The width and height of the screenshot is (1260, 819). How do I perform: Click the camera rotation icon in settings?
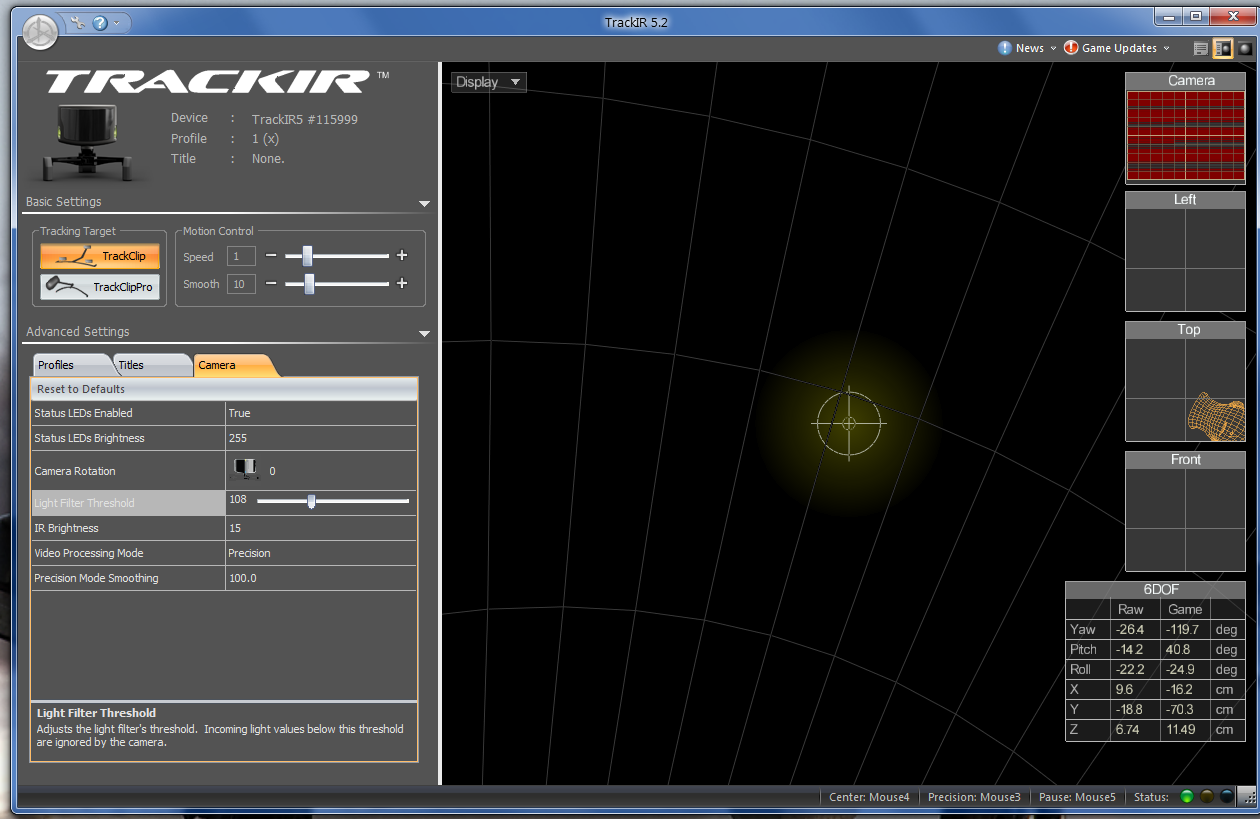coord(246,469)
